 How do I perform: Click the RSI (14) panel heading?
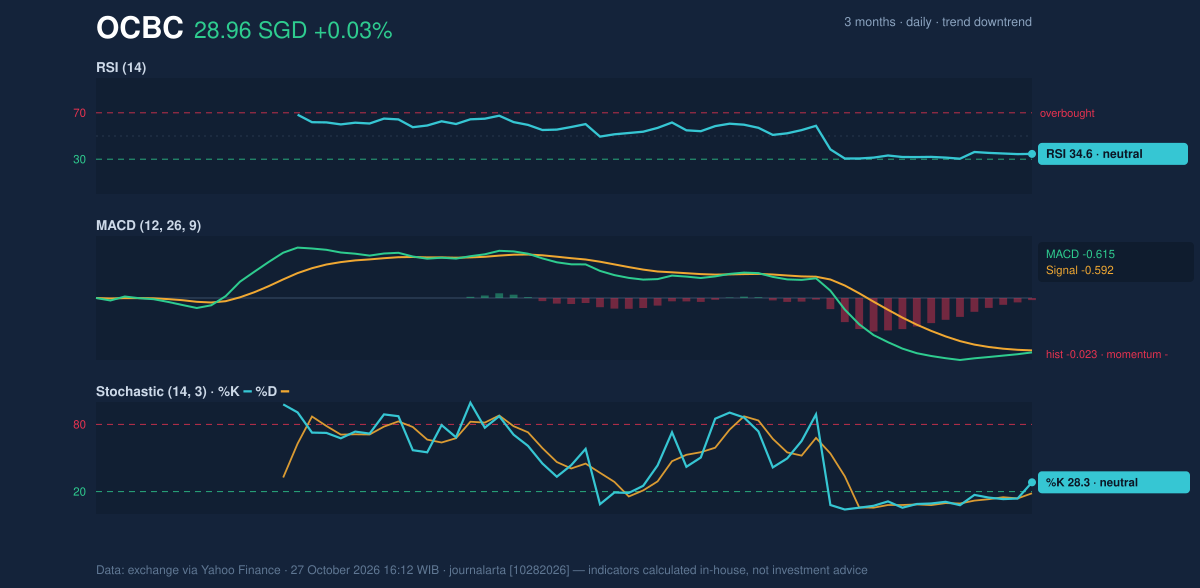click(x=121, y=67)
